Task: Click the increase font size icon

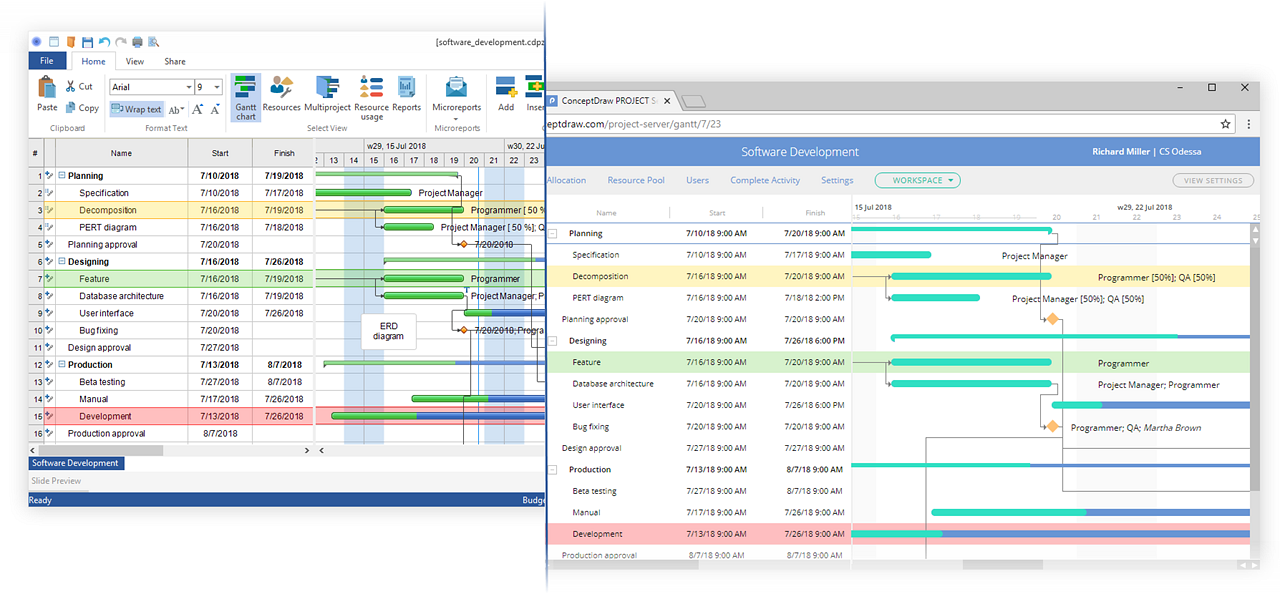Action: coord(197,109)
